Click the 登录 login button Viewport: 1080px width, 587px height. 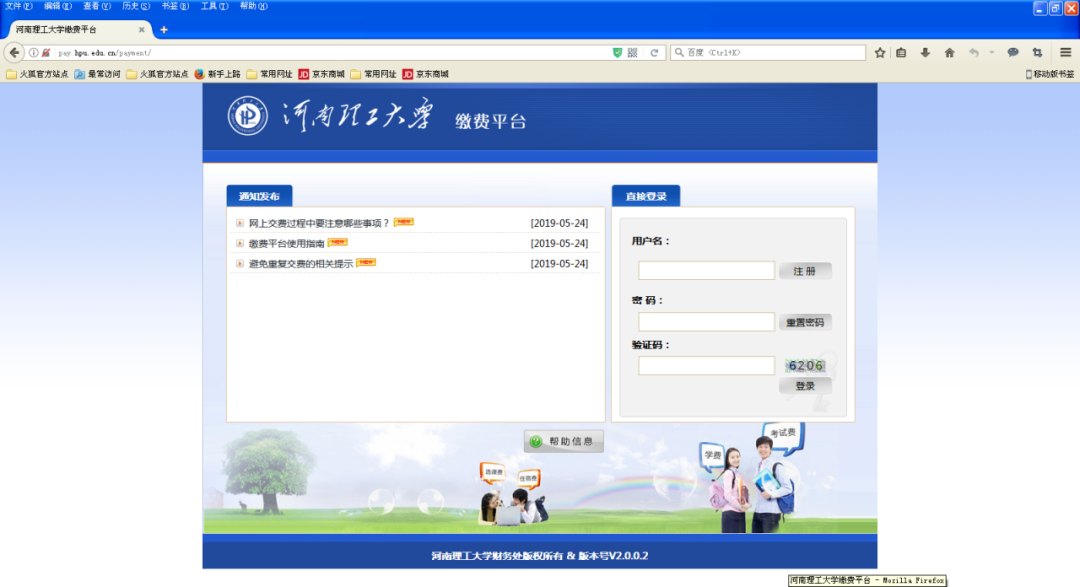point(804,386)
